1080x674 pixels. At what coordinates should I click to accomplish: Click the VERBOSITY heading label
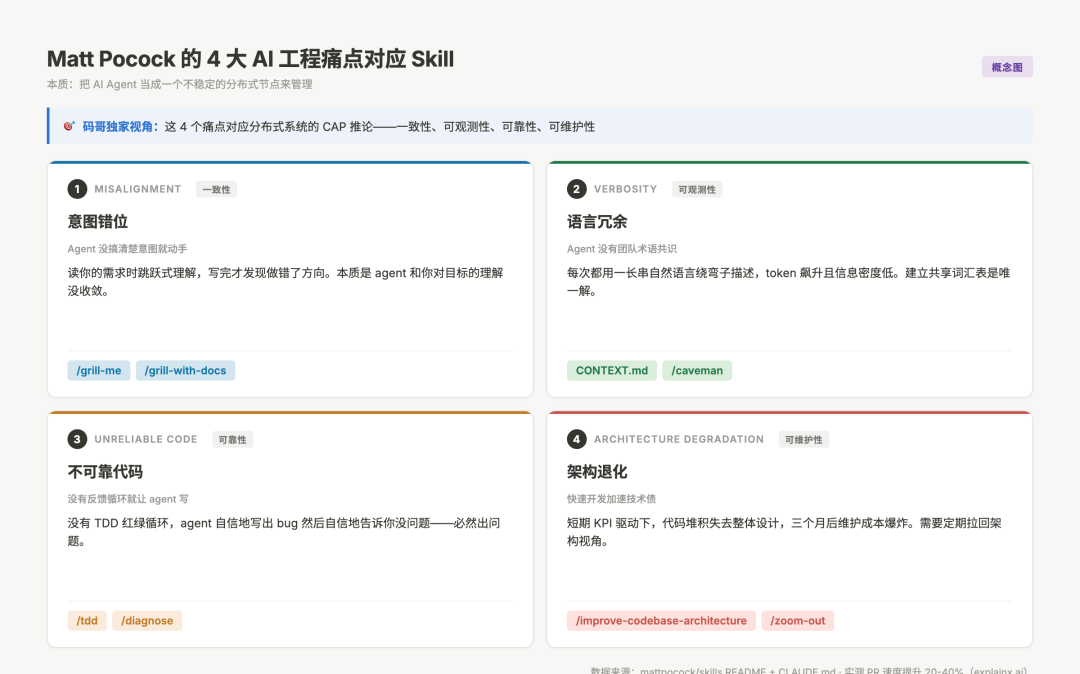[625, 189]
